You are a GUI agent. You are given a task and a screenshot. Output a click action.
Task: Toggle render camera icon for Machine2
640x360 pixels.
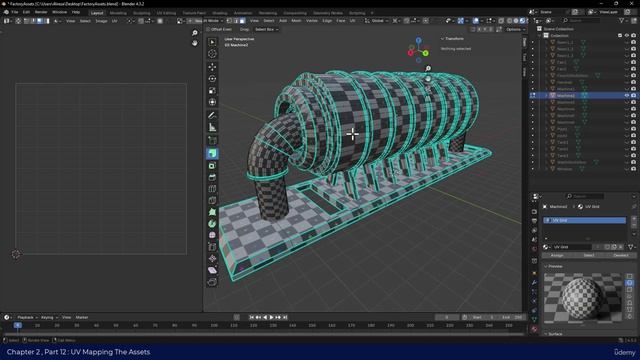pos(633,96)
